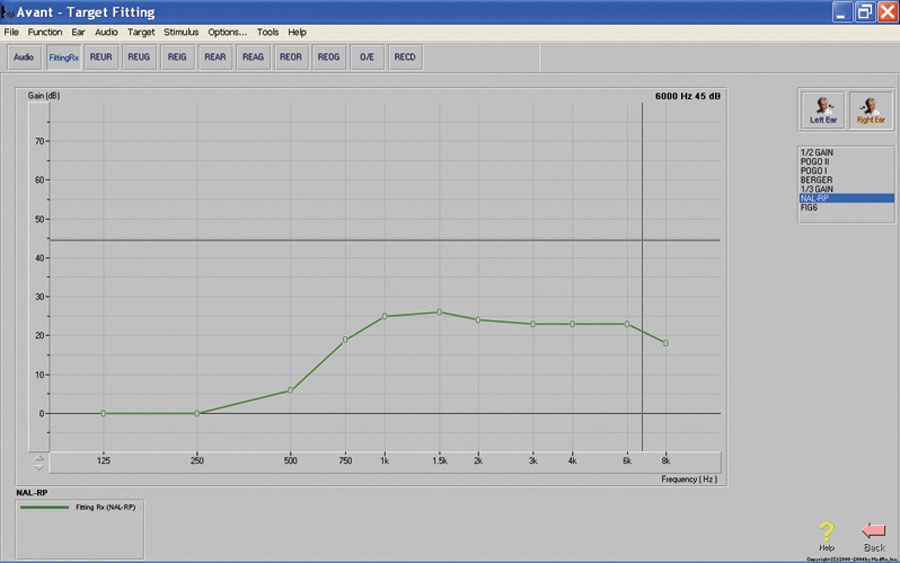Choose 1/2 GAIN fitting rule
The width and height of the screenshot is (900, 563).
coord(817,152)
